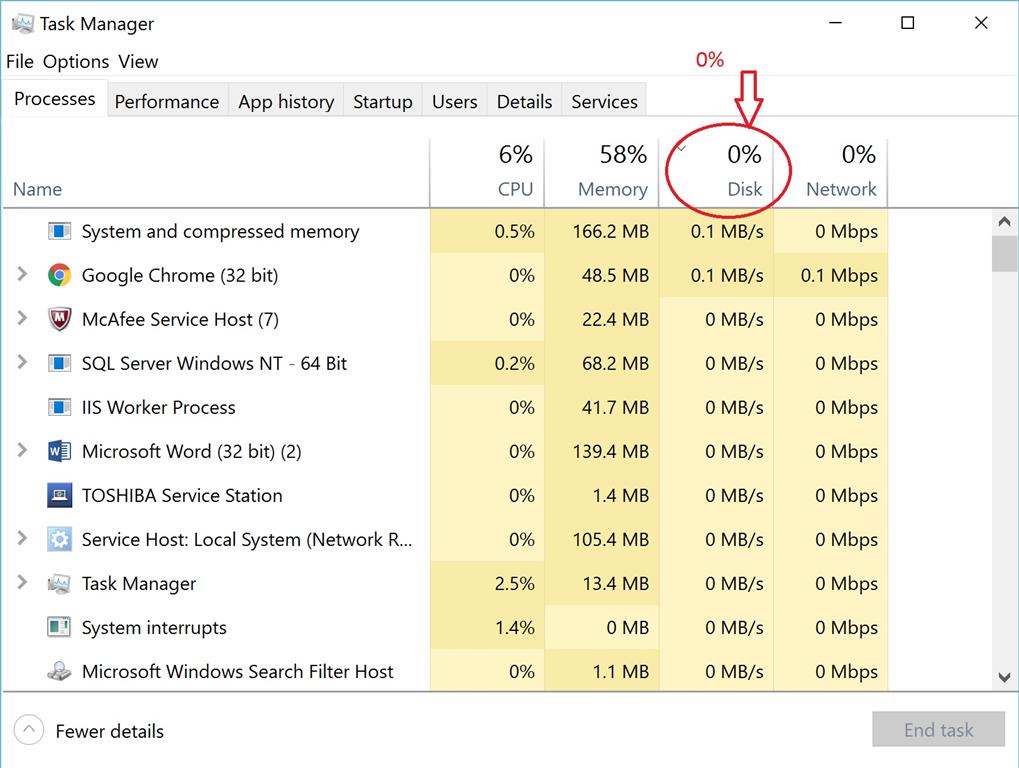Click the System interrupts process icon

60,627
